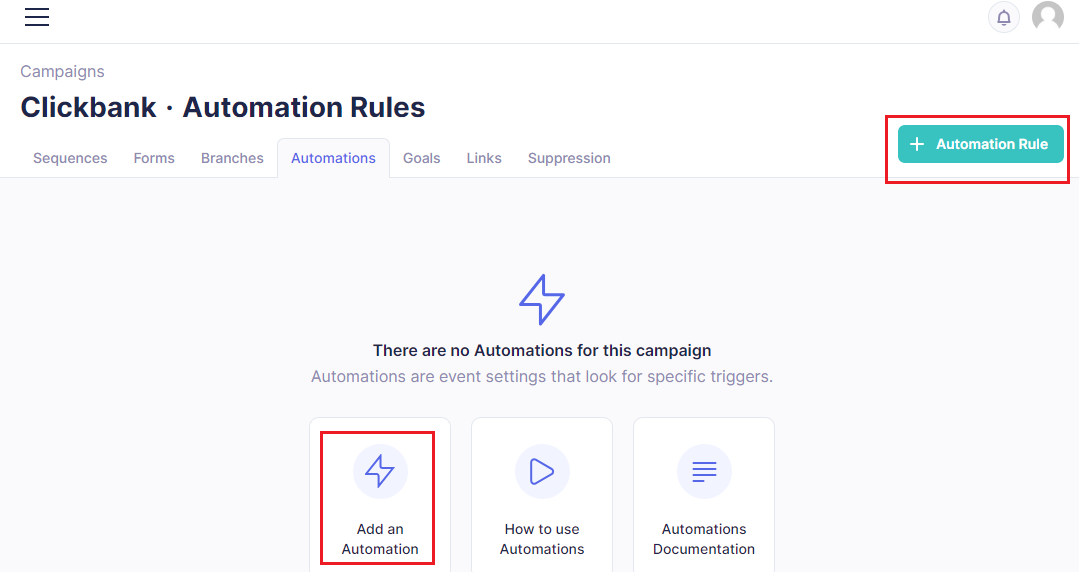Click the Add an Automation label
The width and height of the screenshot is (1079, 573).
(380, 539)
